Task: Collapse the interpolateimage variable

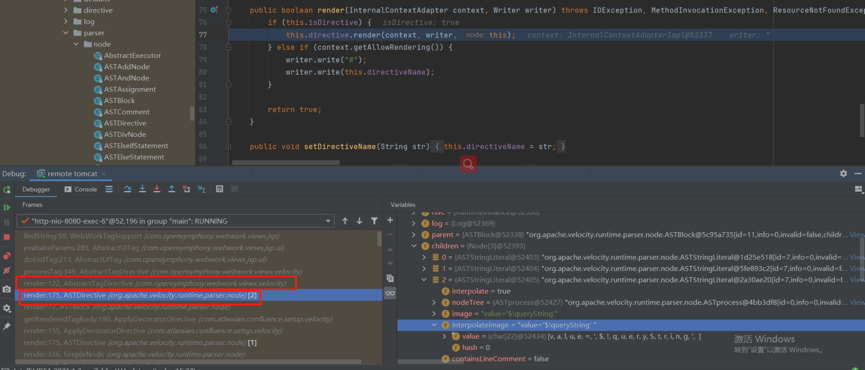Action: (435, 325)
